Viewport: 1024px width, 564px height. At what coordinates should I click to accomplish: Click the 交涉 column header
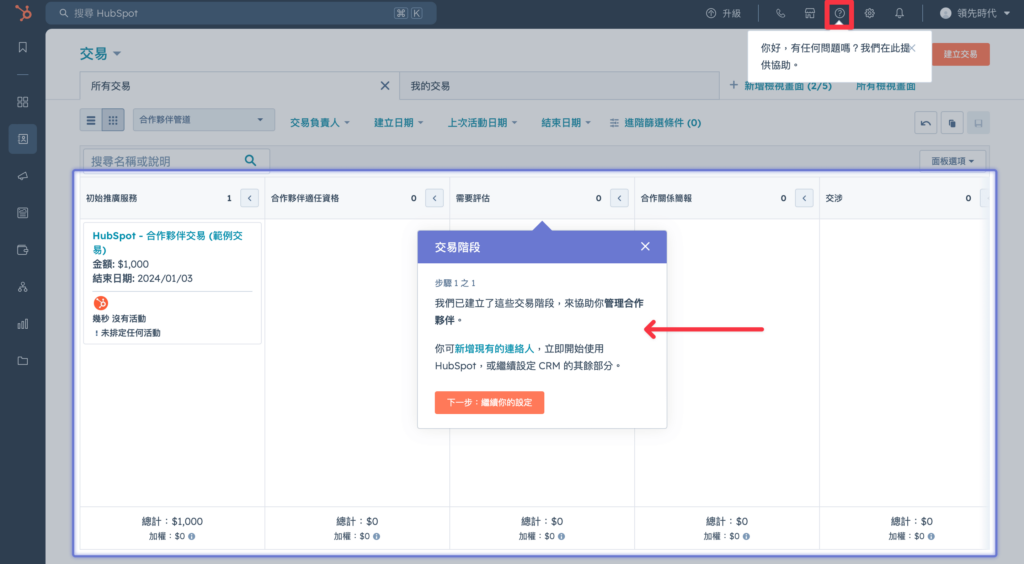point(834,198)
